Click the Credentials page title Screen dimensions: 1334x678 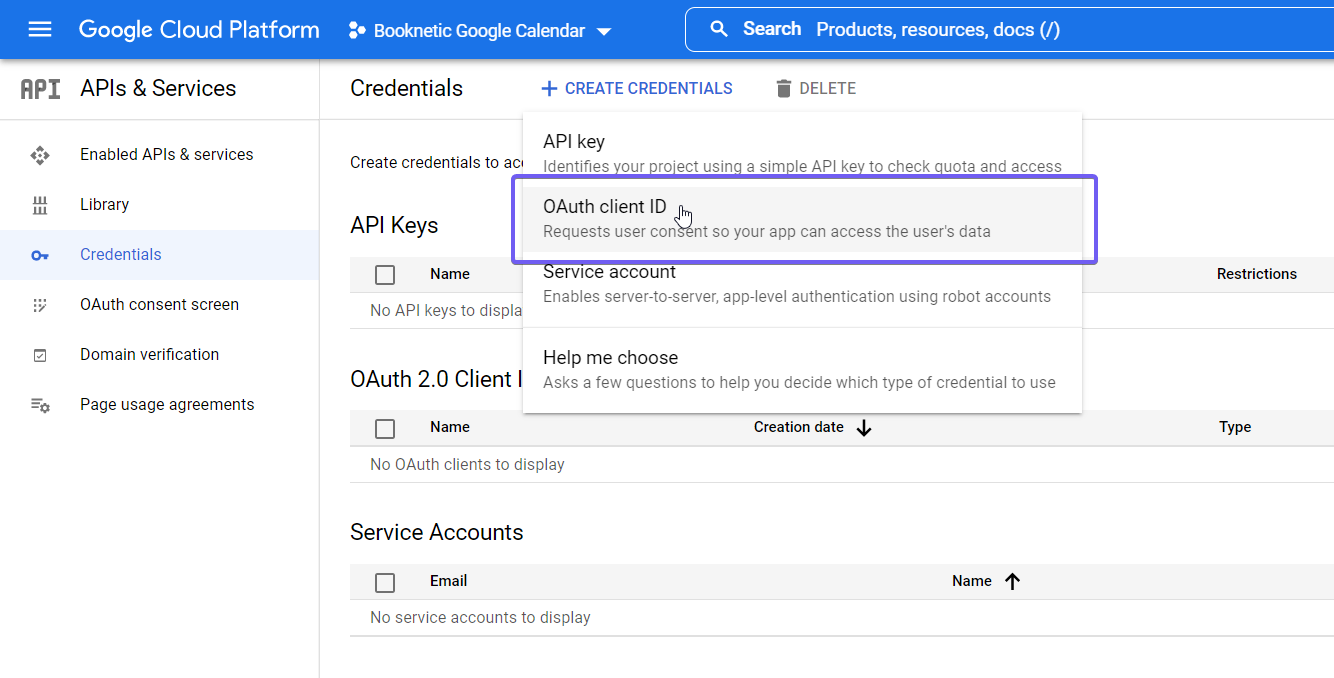pyautogui.click(x=407, y=88)
